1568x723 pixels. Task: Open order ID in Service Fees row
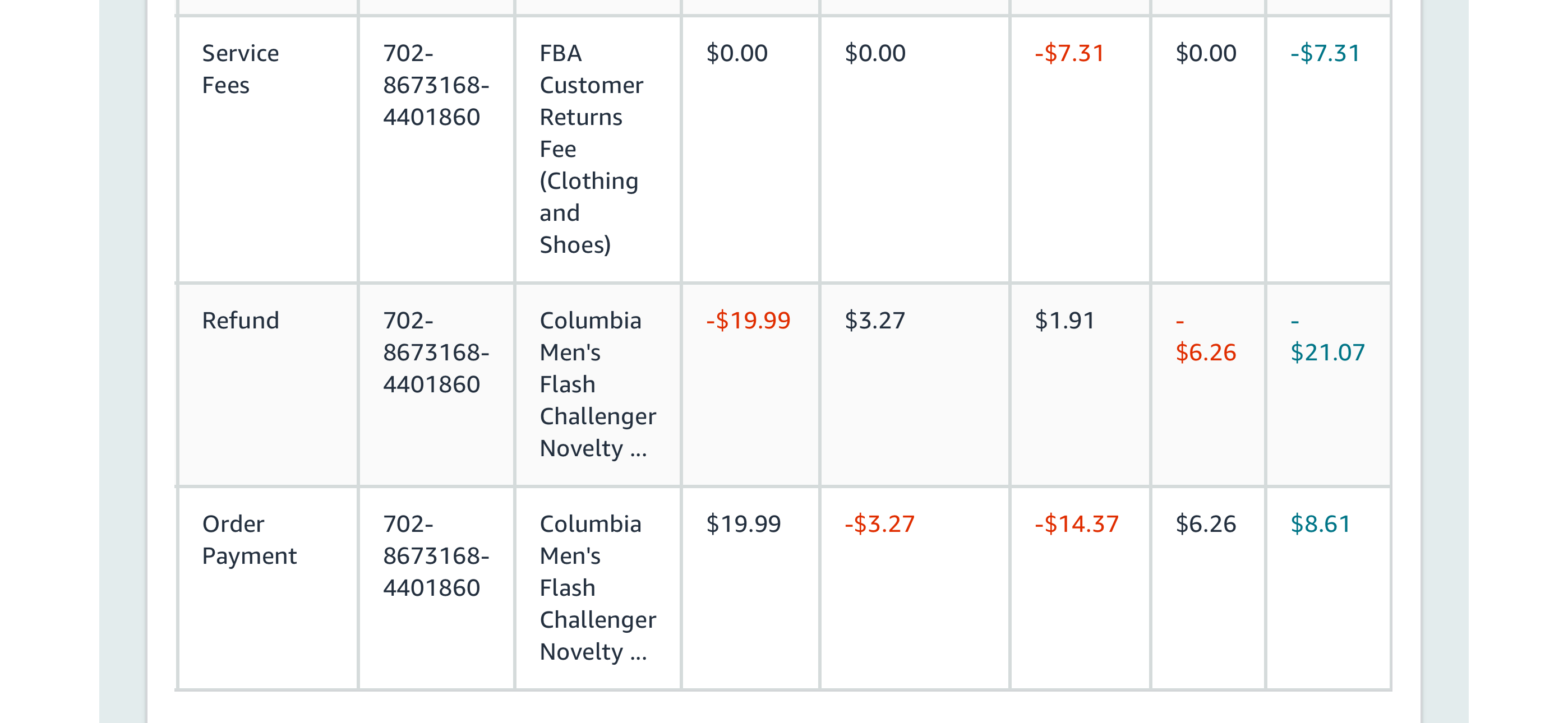436,85
